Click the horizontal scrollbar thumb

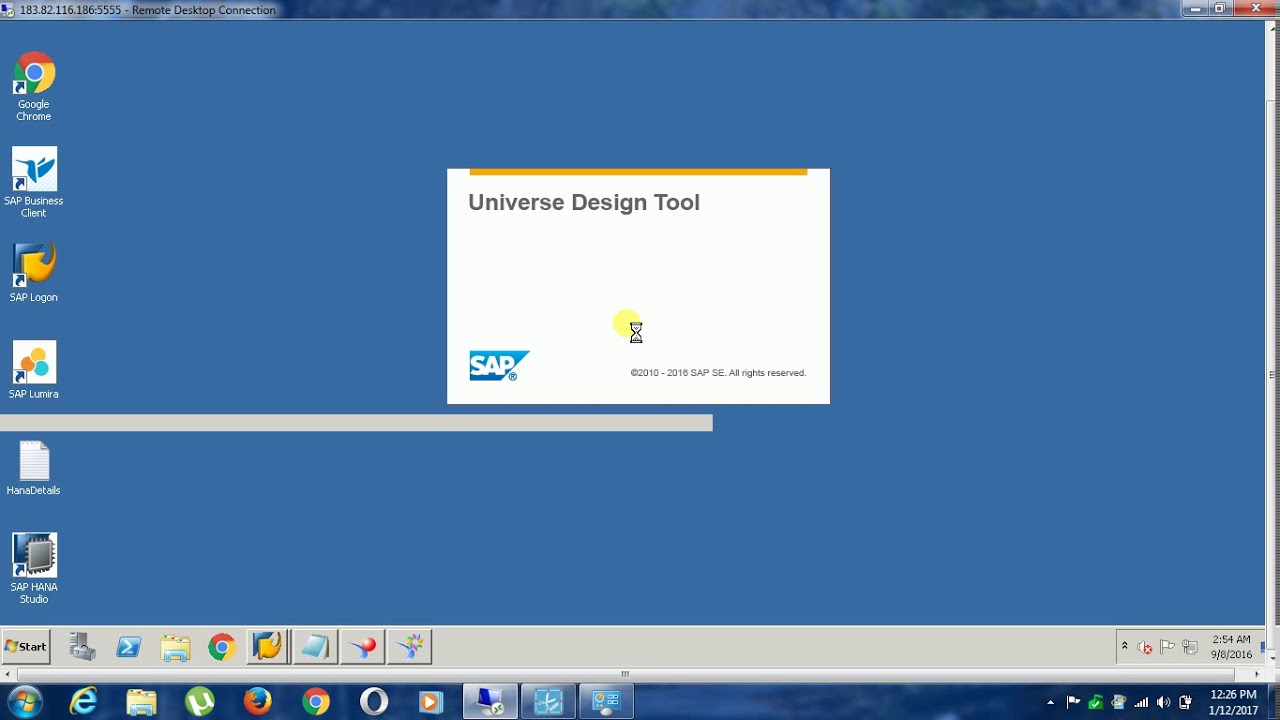coord(625,673)
